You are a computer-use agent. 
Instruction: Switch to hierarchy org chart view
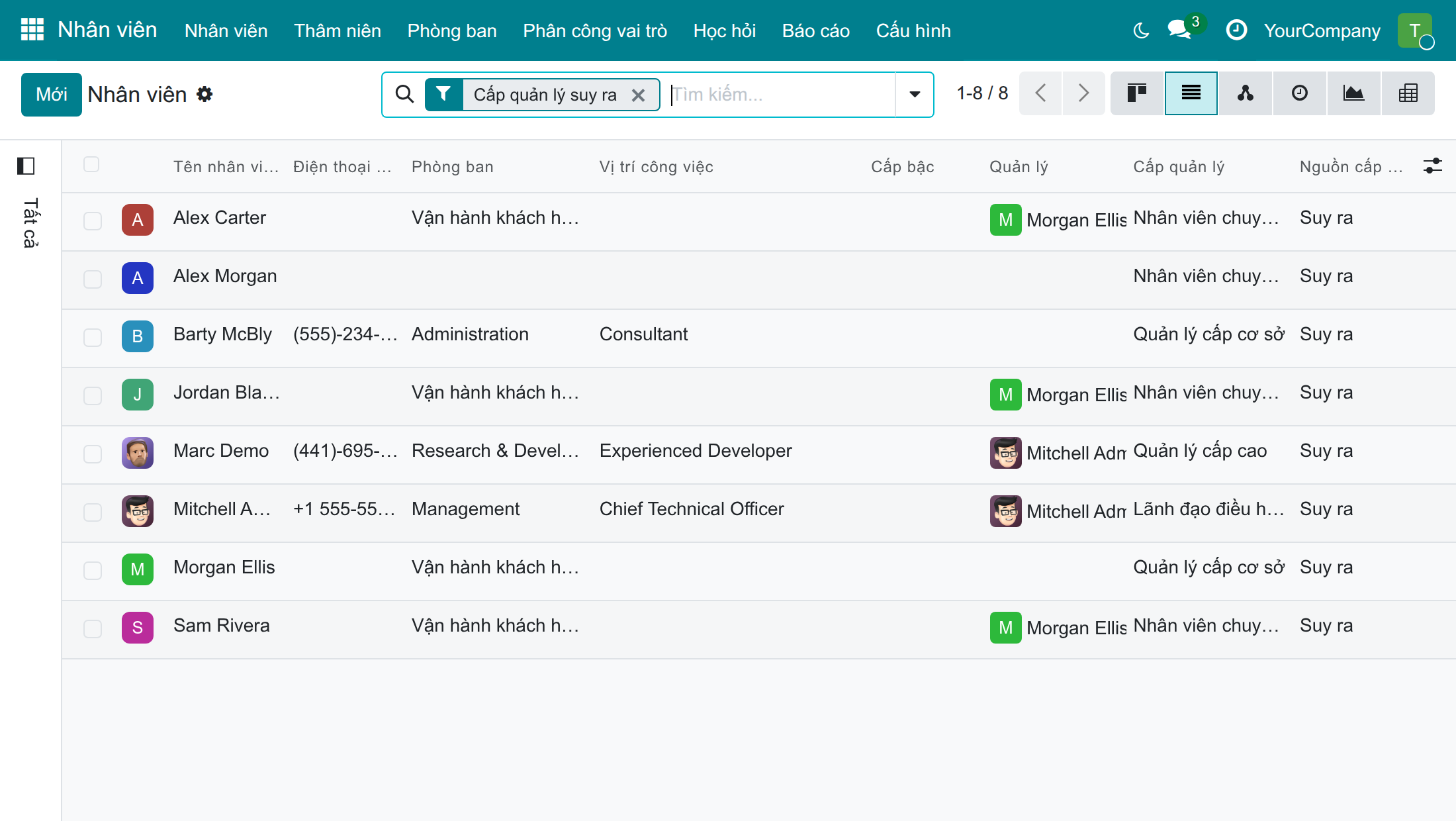[x=1246, y=93]
